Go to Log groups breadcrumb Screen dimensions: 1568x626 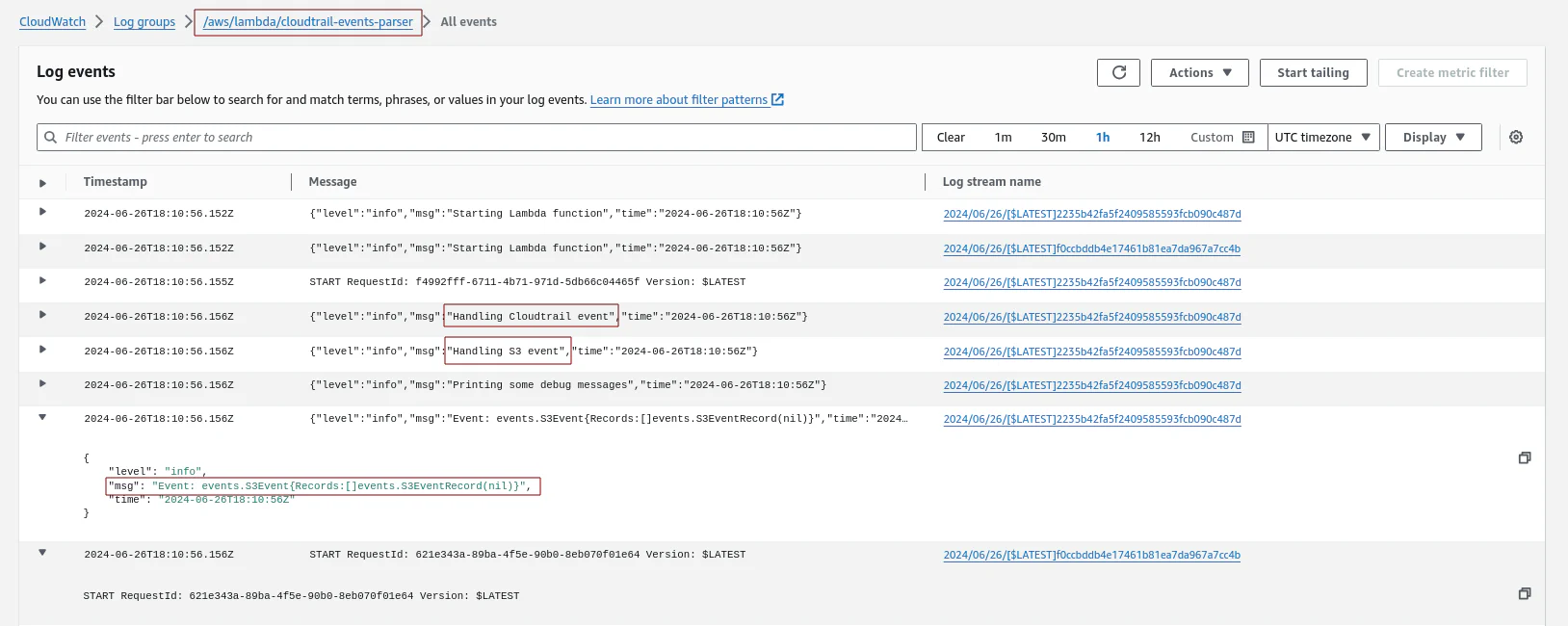point(144,21)
